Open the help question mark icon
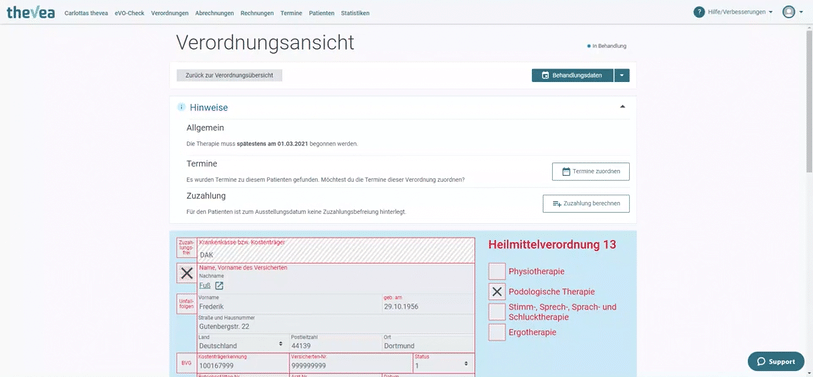 coord(699,12)
